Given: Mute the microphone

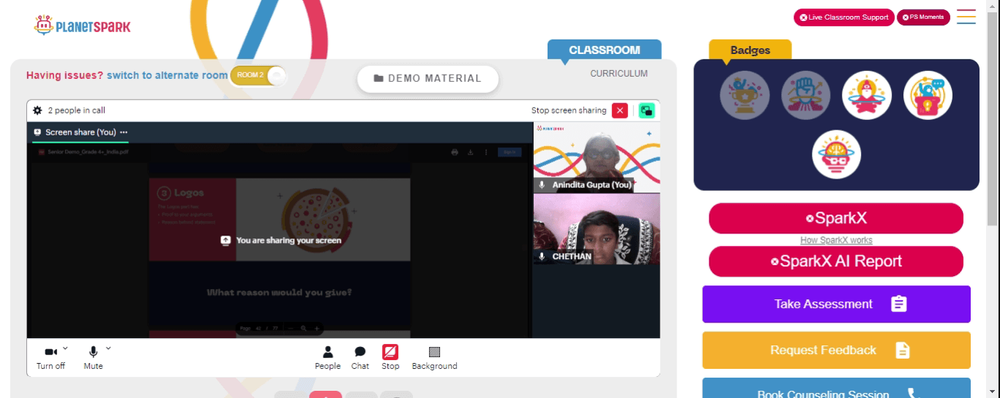Looking at the screenshot, I should coord(93,358).
